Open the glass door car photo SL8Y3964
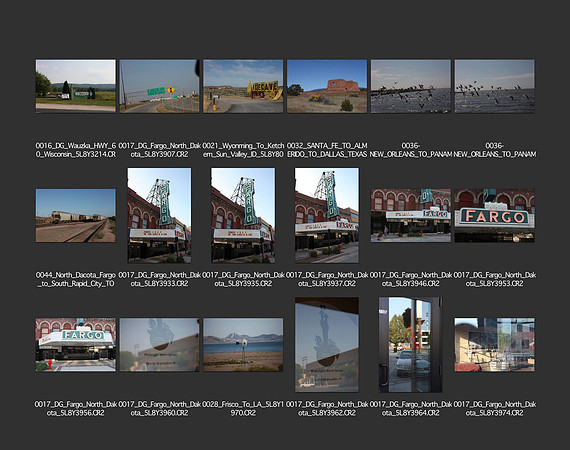The image size is (570, 450). 411,345
